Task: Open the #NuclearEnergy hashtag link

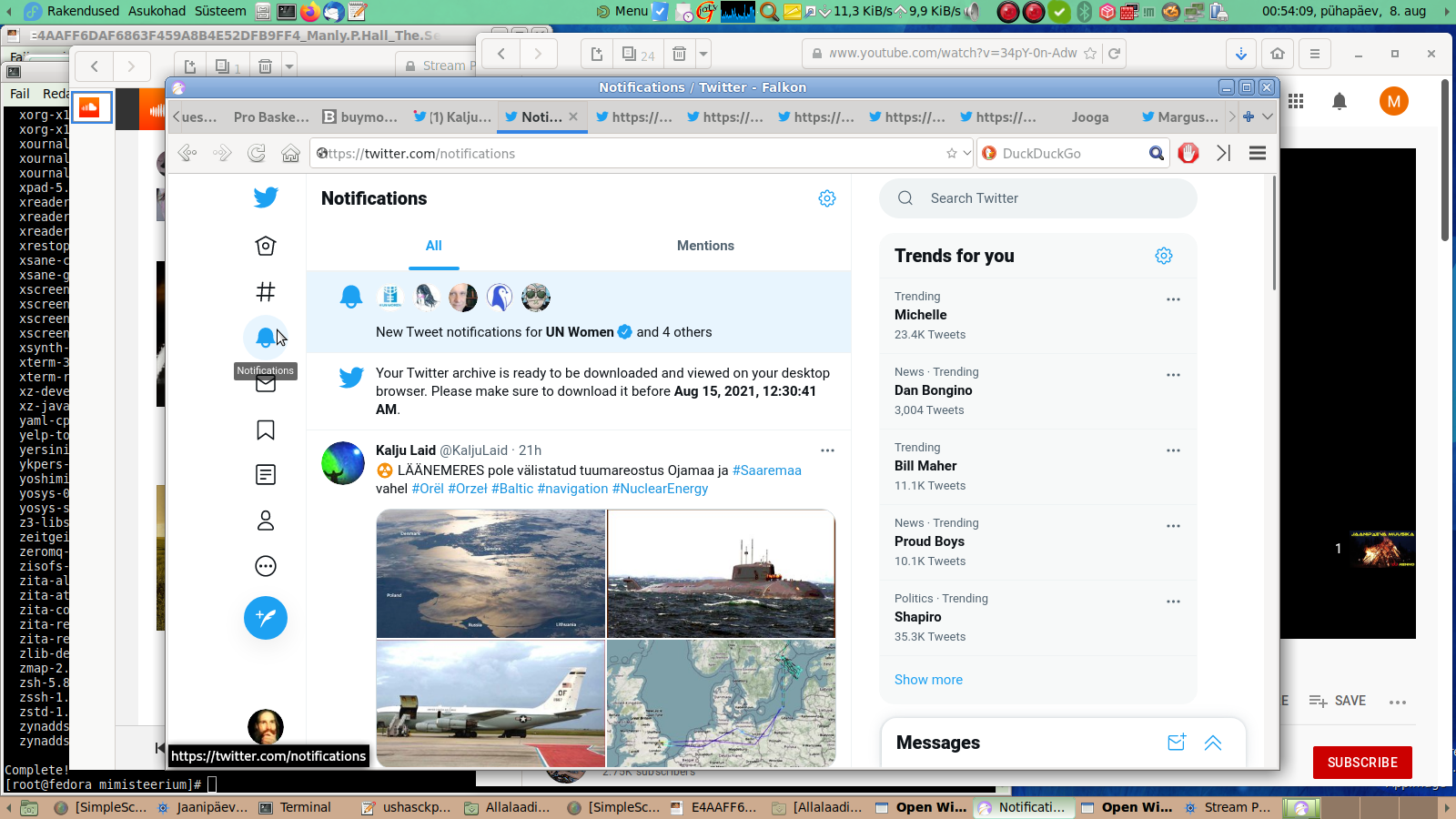Action: pyautogui.click(x=660, y=489)
